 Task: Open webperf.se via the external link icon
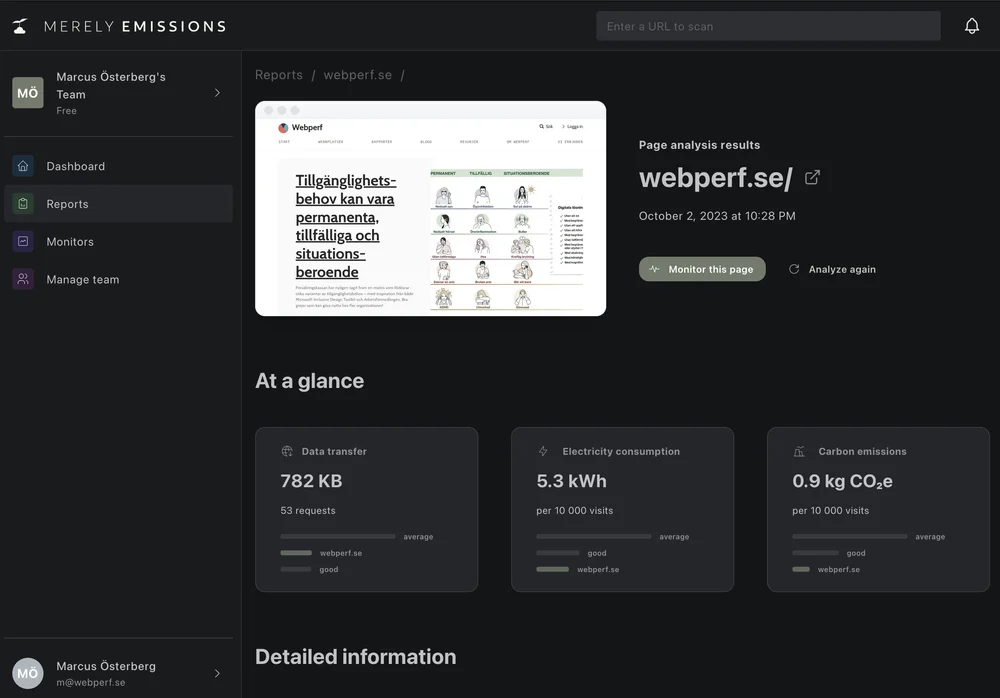click(811, 176)
